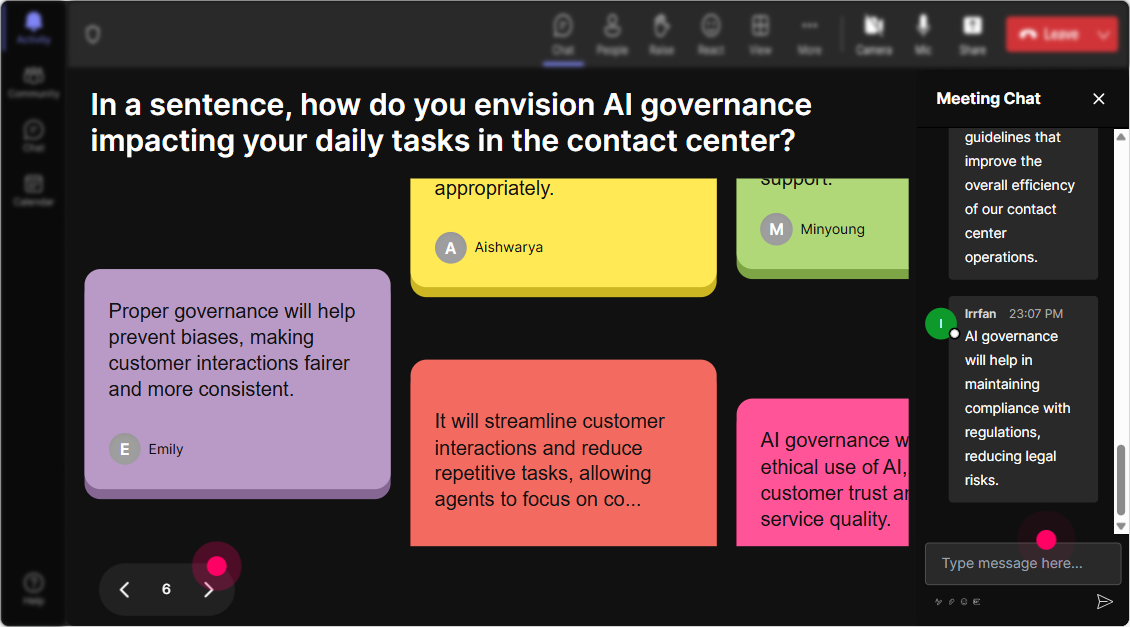Image resolution: width=1130 pixels, height=627 pixels.
Task: Select the red 'streamline customer interactions' card
Action: point(564,453)
